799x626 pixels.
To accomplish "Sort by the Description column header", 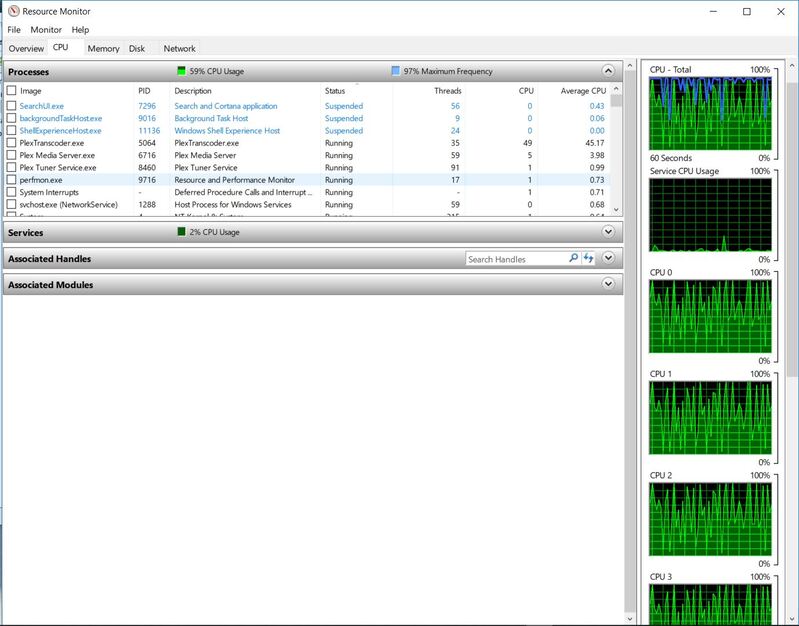I will [x=193, y=91].
